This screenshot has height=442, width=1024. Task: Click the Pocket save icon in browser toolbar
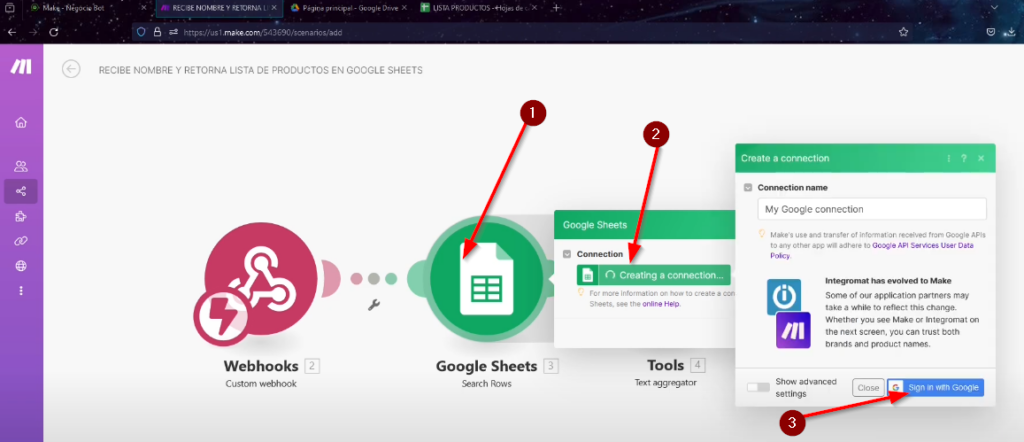pyautogui.click(x=991, y=31)
